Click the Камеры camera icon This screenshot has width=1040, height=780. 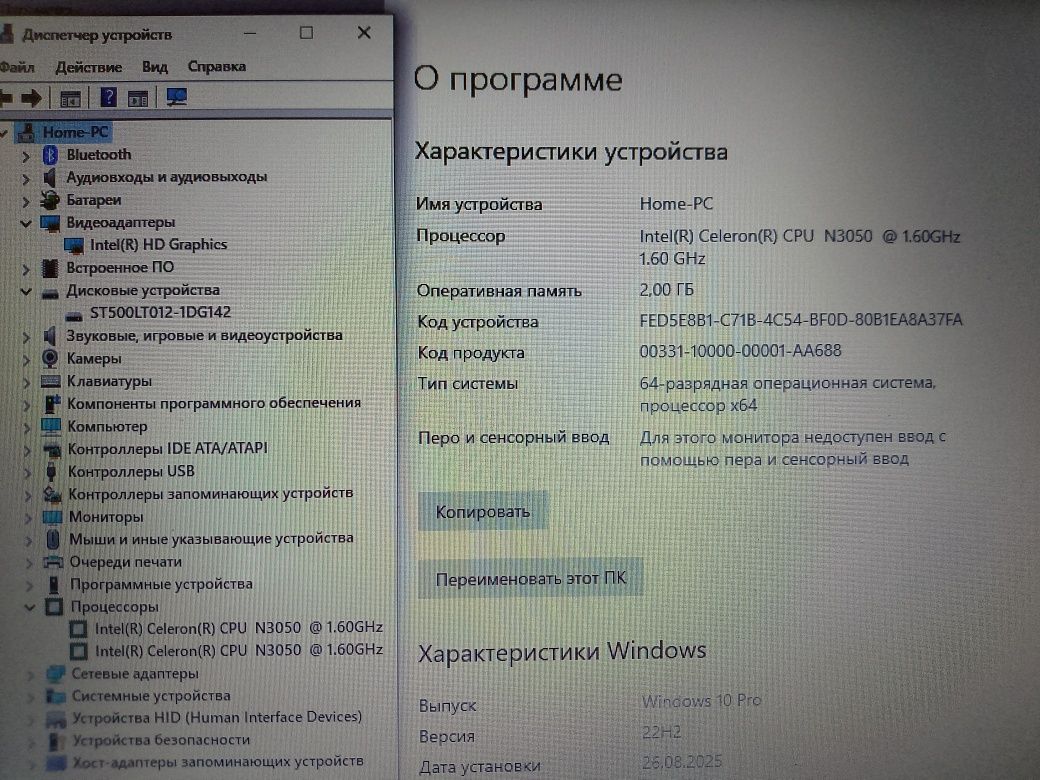pyautogui.click(x=50, y=359)
